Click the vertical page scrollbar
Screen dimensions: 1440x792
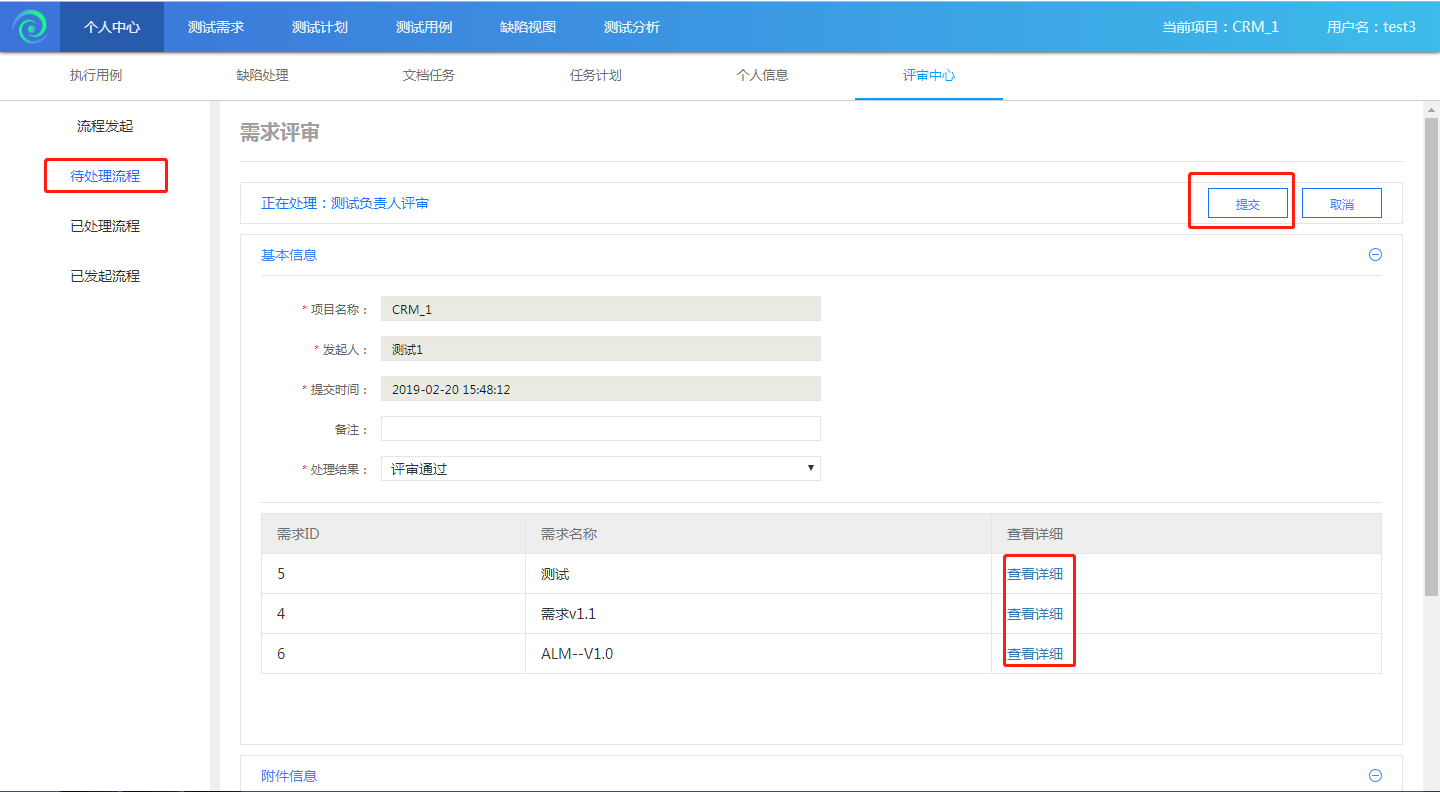[x=1431, y=350]
